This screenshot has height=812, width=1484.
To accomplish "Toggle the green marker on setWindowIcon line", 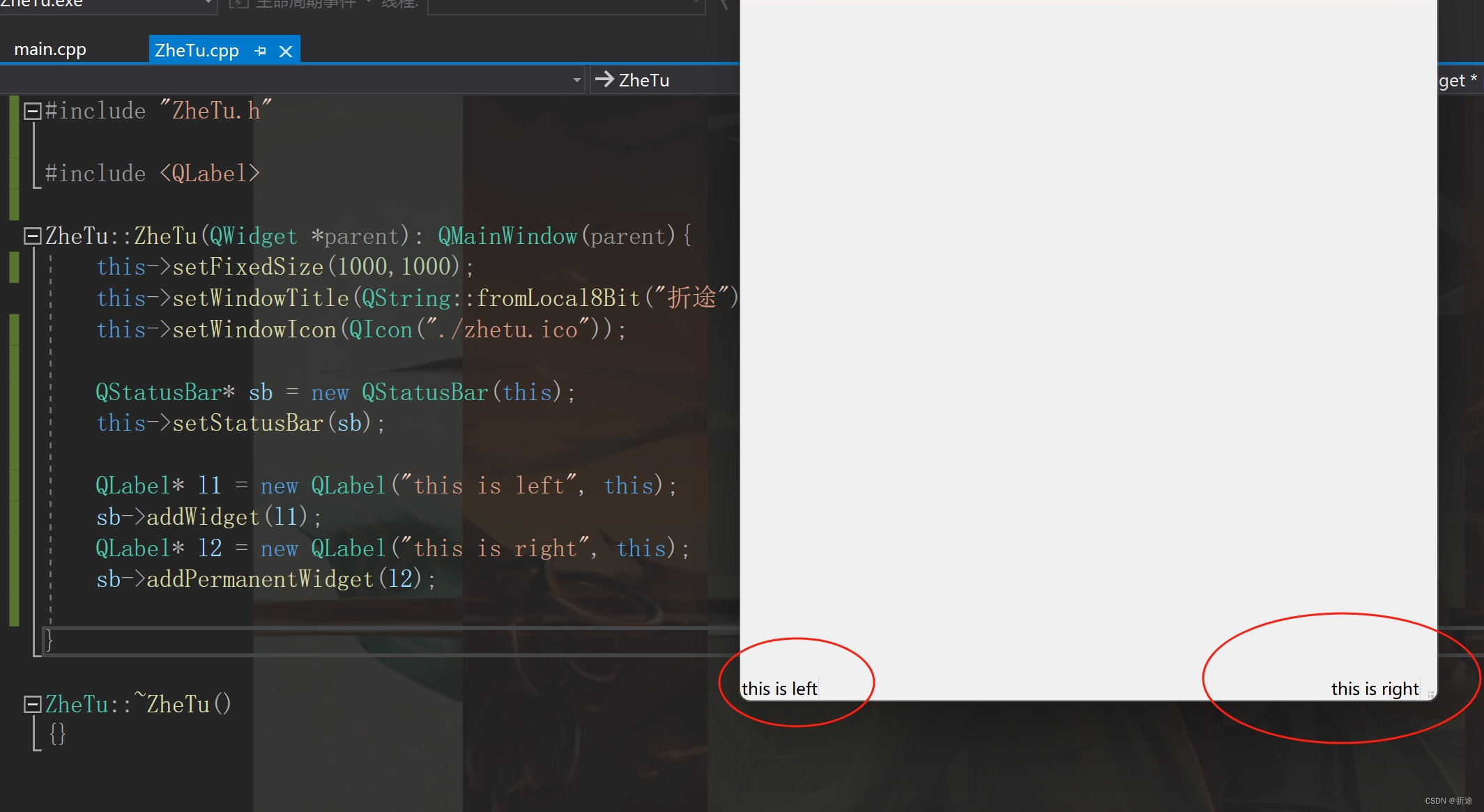I will (x=14, y=328).
